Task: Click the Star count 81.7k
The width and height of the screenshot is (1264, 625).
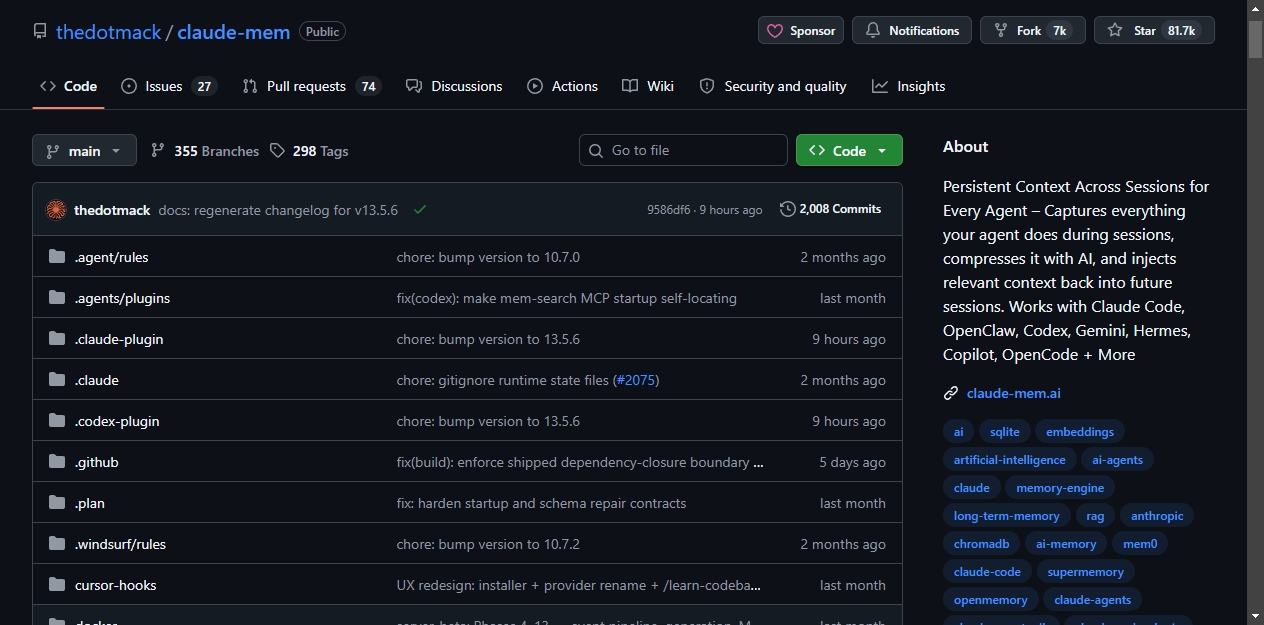Action: (x=1181, y=31)
